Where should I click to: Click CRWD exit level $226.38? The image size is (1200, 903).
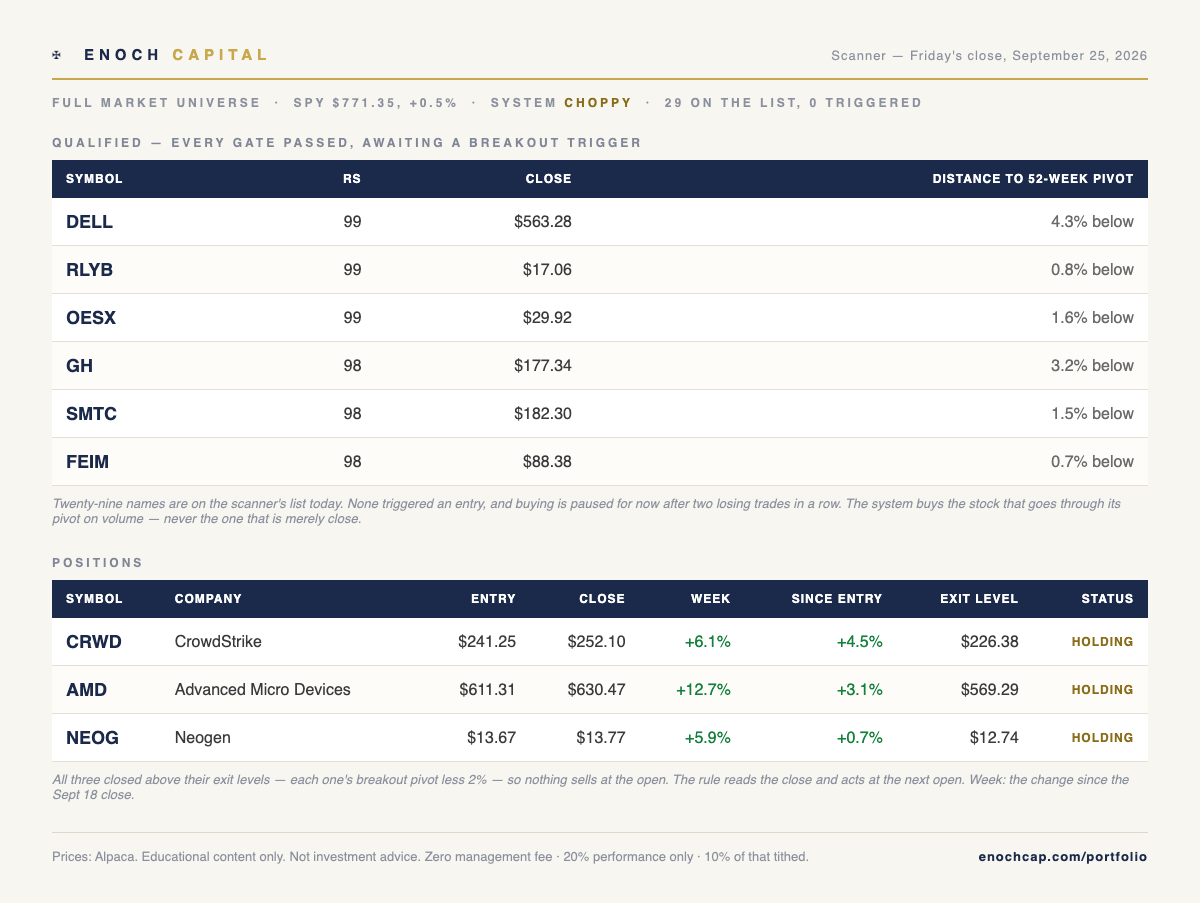pos(990,642)
